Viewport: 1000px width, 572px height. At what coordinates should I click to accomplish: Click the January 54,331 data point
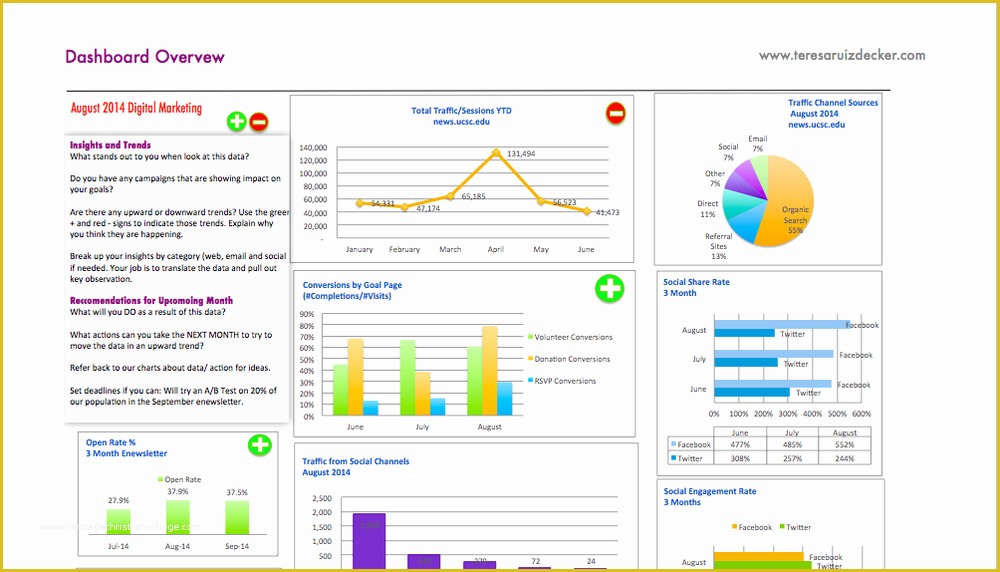coord(360,203)
